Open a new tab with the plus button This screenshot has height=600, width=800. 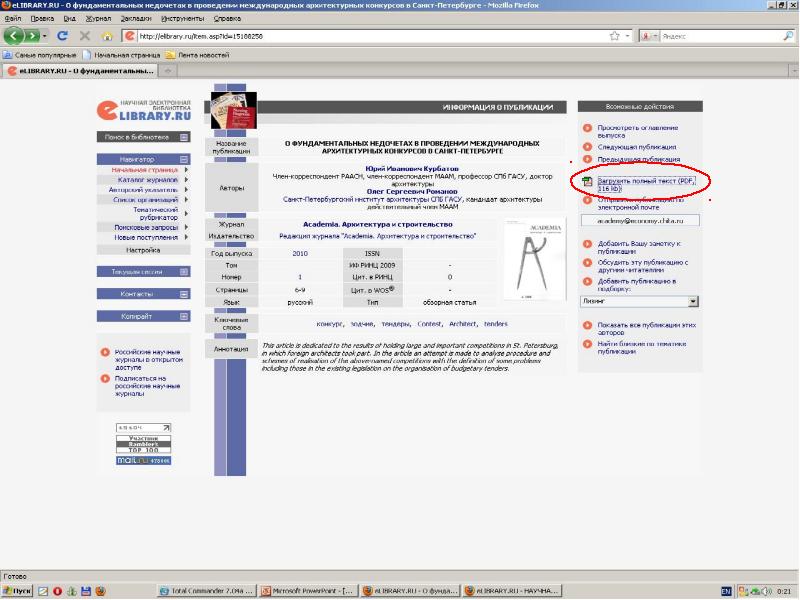(168, 71)
